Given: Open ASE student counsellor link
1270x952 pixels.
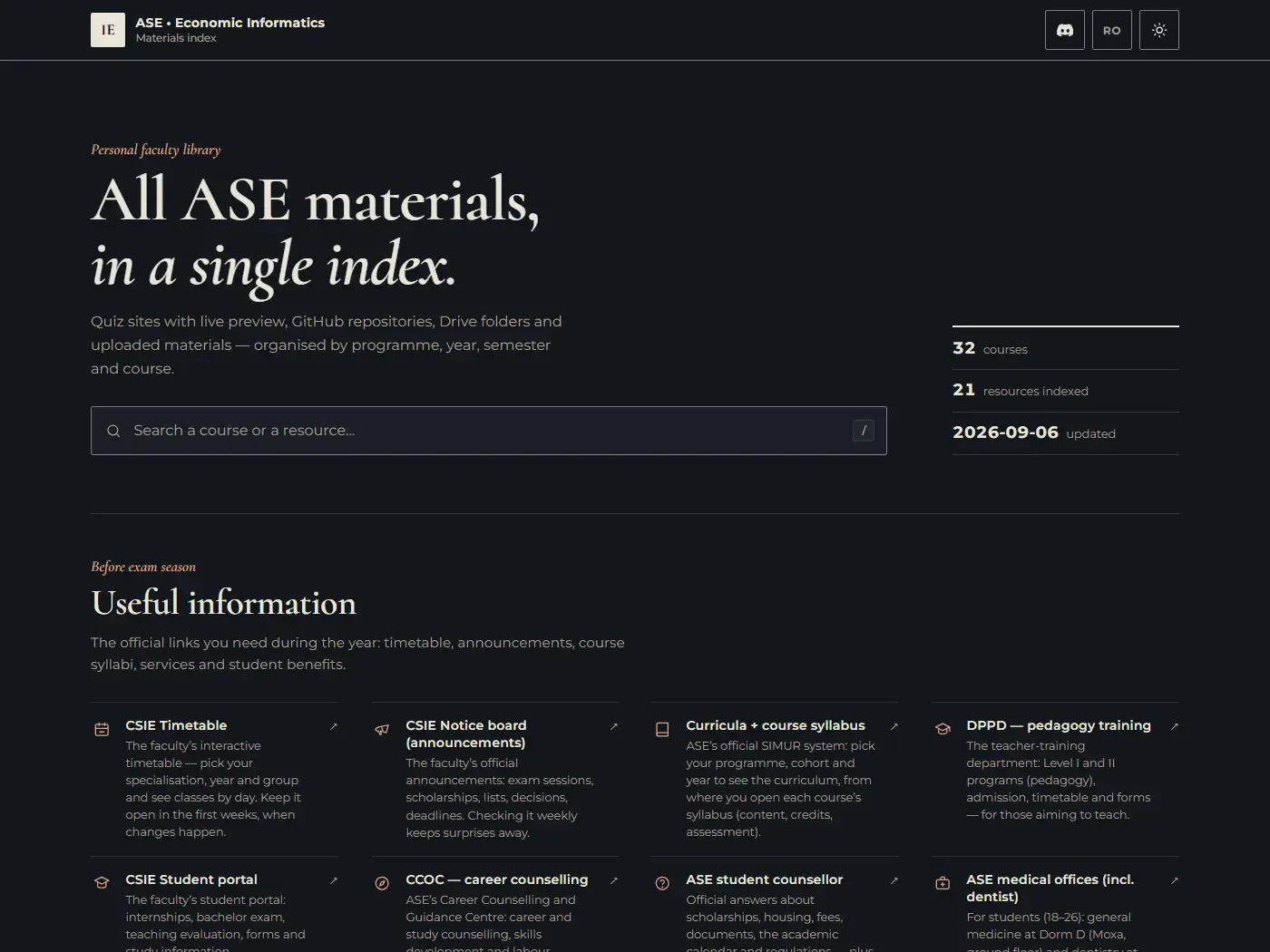Looking at the screenshot, I should (765, 879).
